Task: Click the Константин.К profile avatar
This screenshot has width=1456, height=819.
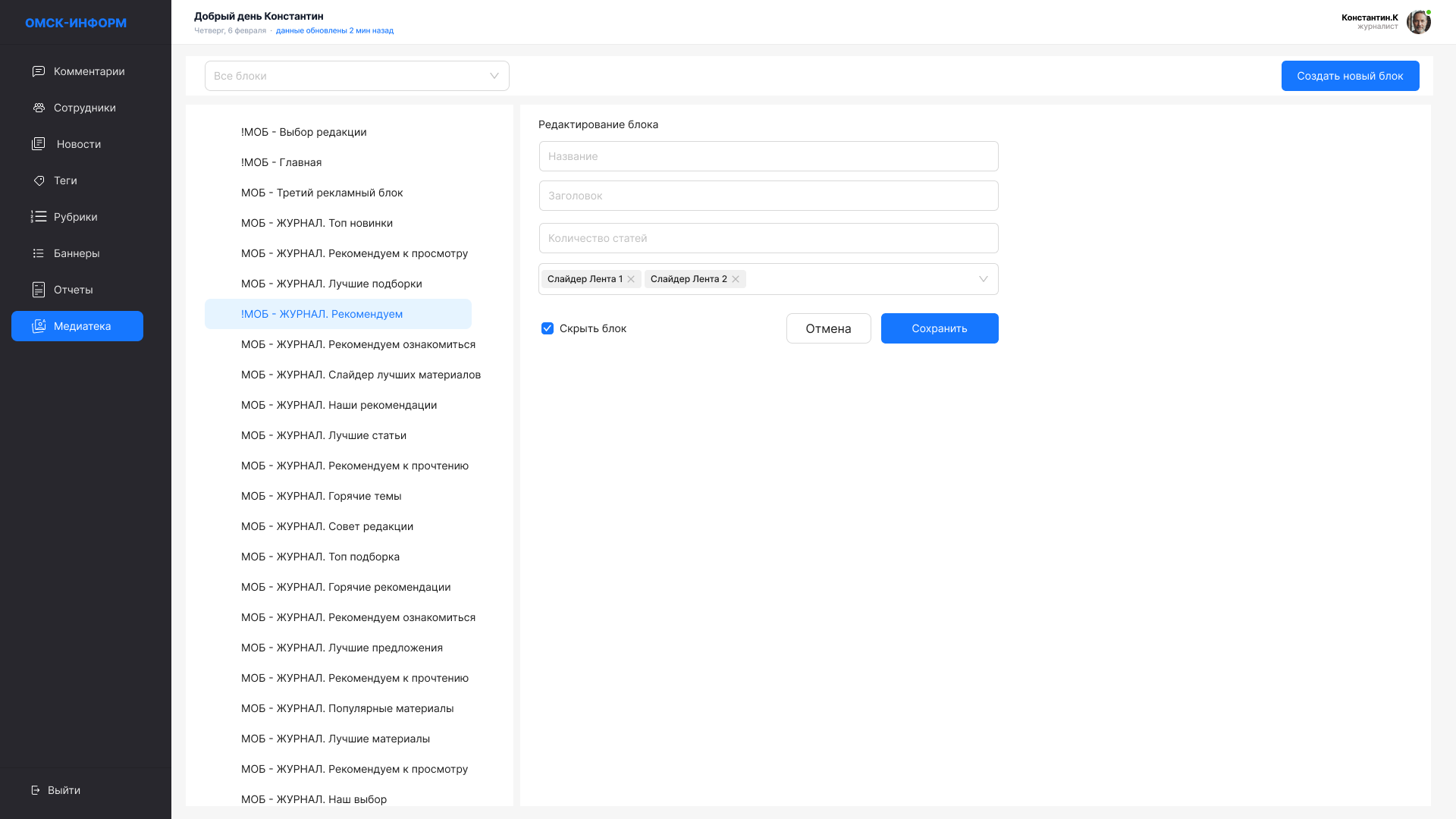Action: pos(1419,22)
